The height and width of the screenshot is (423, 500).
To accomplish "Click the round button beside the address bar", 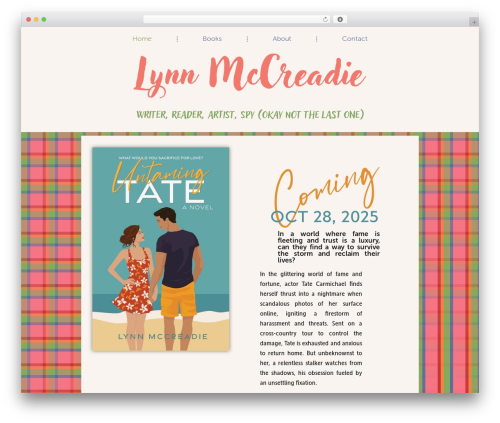I will pos(340,20).
